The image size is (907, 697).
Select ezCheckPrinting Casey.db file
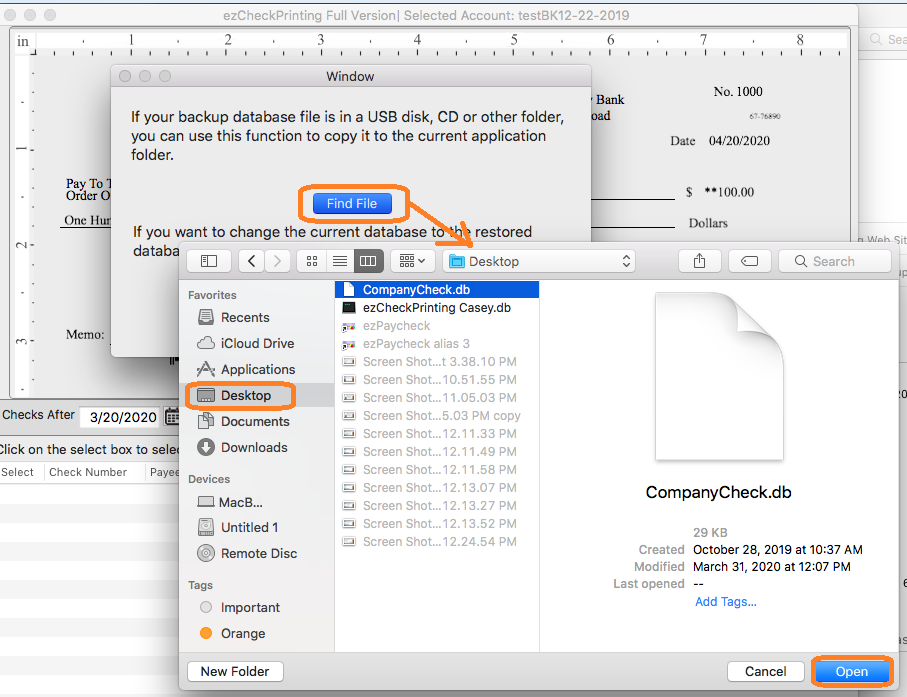[x=436, y=307]
